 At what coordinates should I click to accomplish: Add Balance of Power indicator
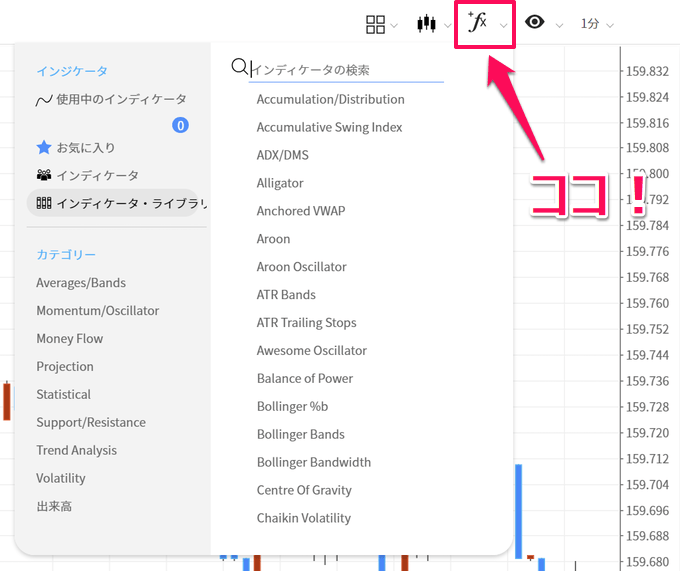click(305, 378)
